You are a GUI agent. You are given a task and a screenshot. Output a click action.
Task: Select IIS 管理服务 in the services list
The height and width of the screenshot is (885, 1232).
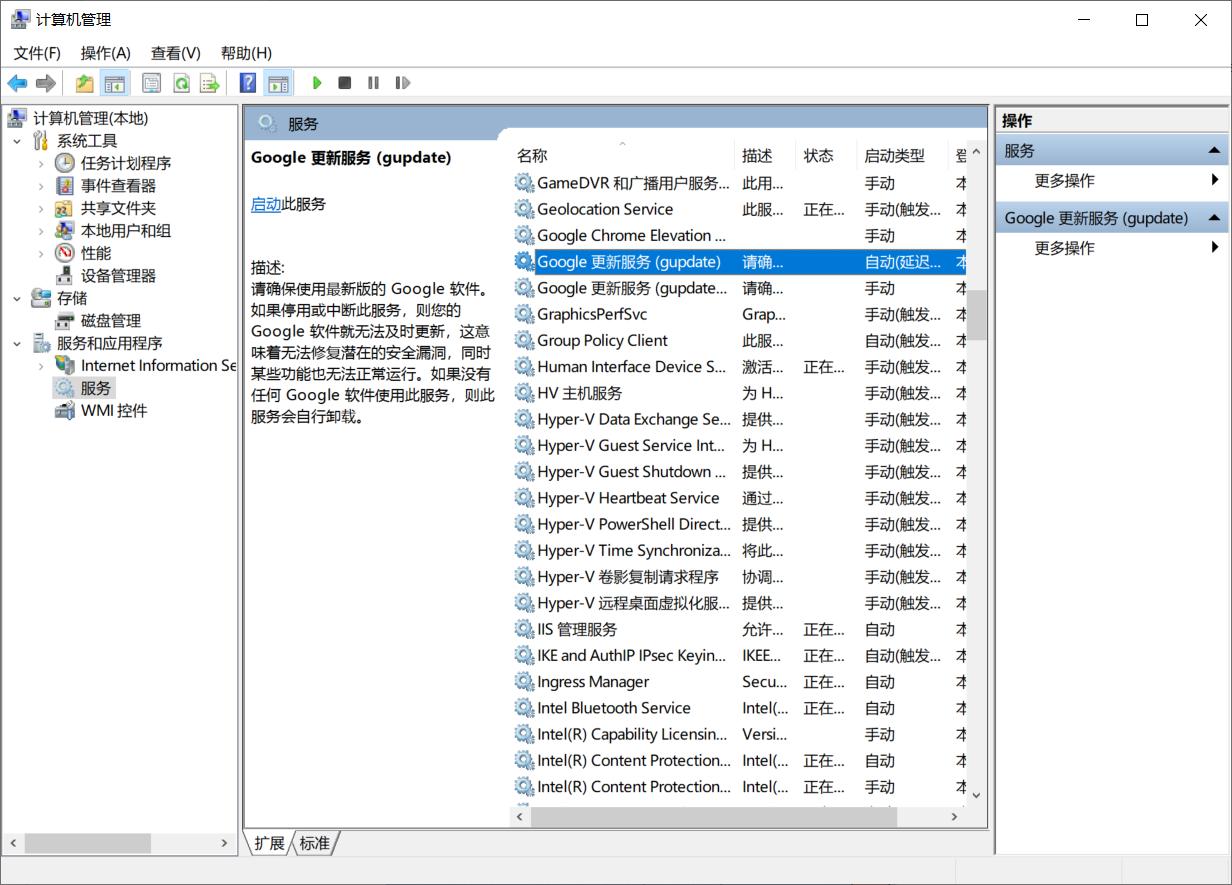[x=577, y=629]
